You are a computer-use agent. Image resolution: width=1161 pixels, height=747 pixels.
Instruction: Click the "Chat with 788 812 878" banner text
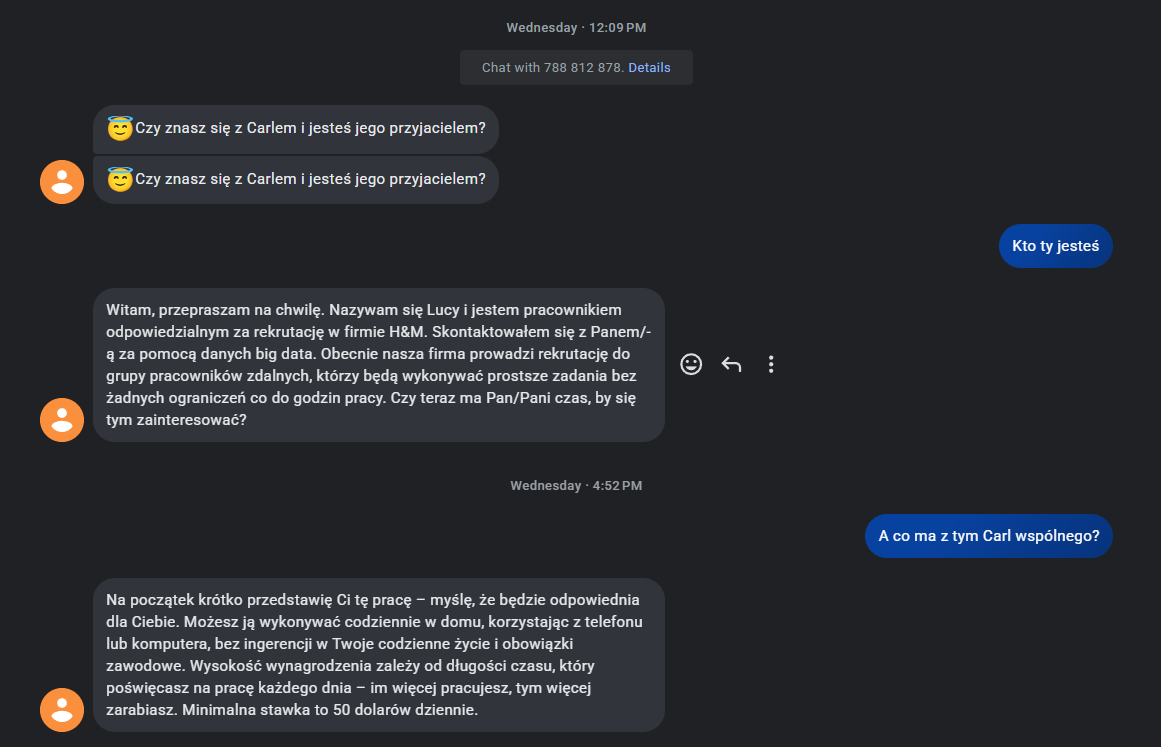[x=552, y=68]
